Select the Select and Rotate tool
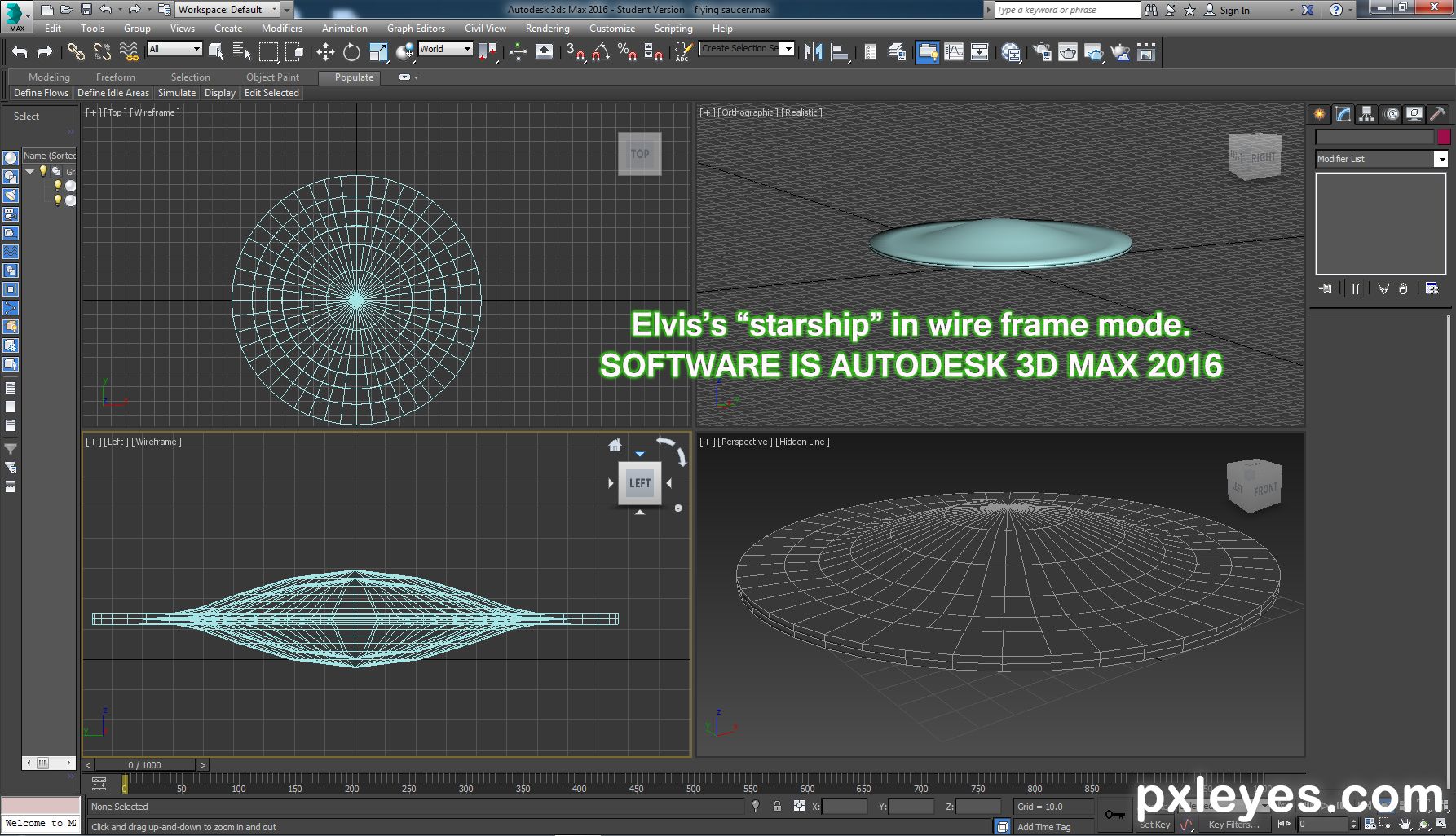Screen dimensions: 1456x836 tap(351, 52)
